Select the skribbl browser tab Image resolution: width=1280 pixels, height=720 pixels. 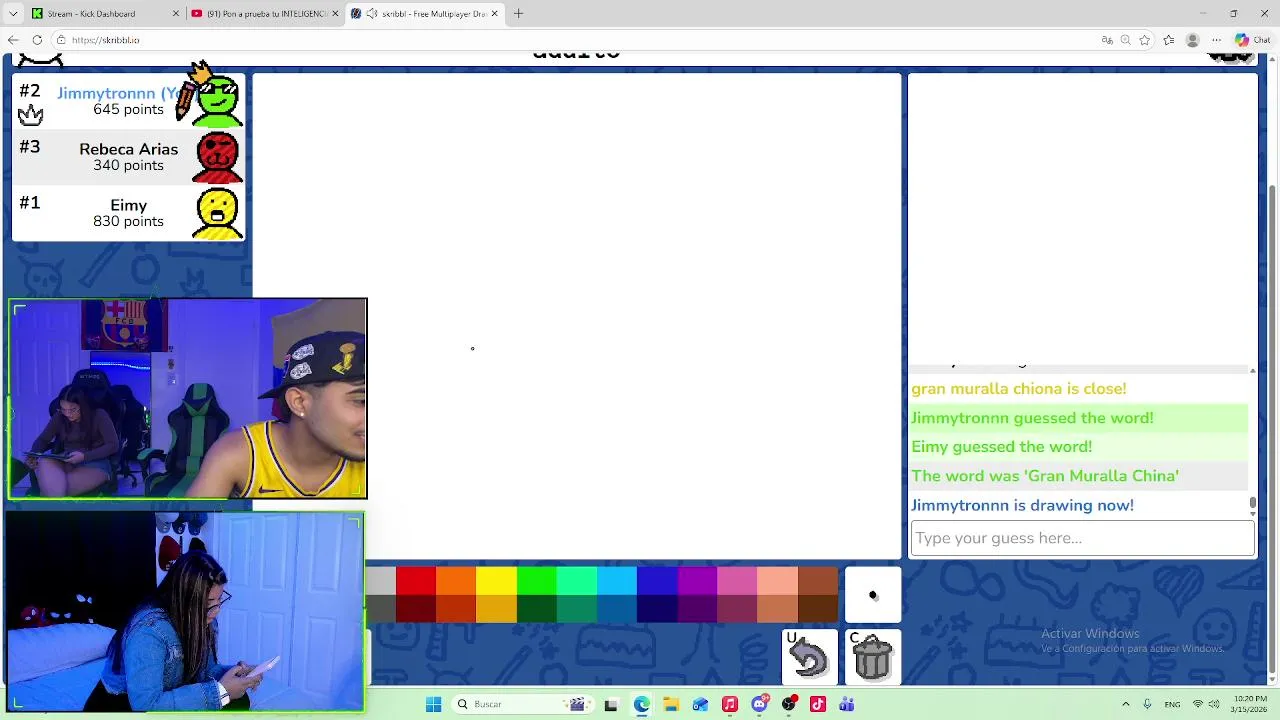(425, 14)
